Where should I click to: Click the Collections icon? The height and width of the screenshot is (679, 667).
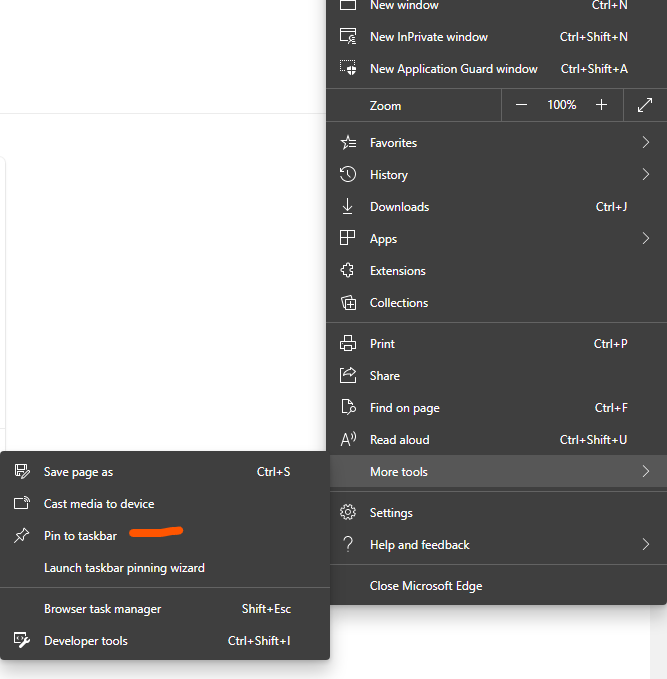pyautogui.click(x=348, y=303)
